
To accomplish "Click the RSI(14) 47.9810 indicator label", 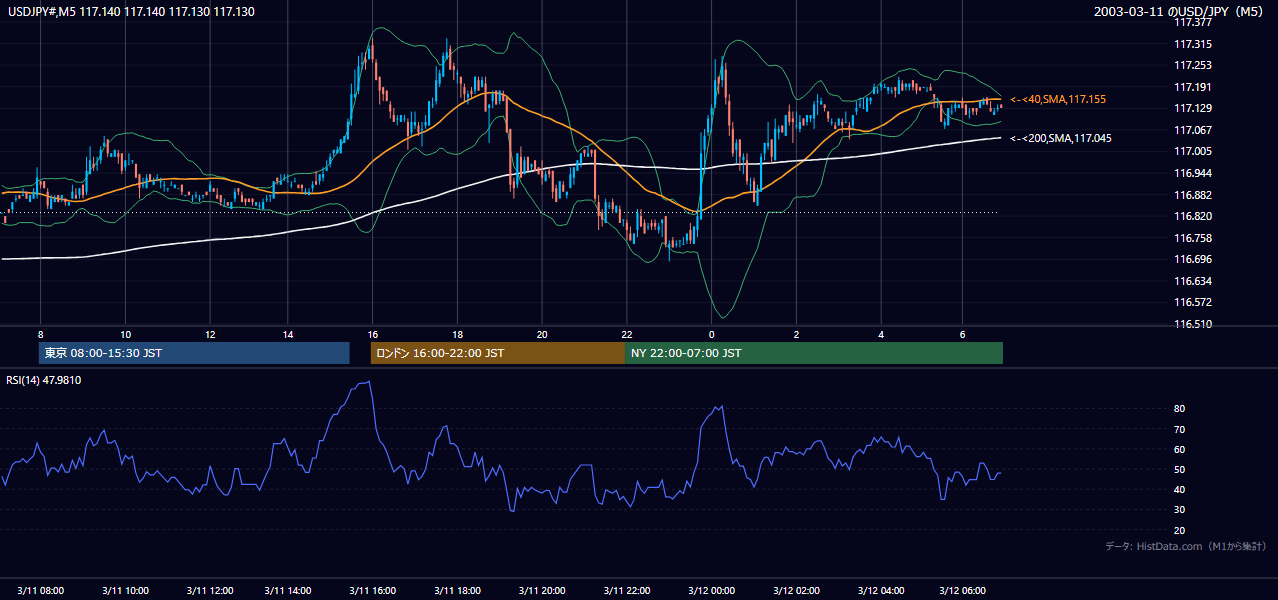I will click(x=42, y=380).
